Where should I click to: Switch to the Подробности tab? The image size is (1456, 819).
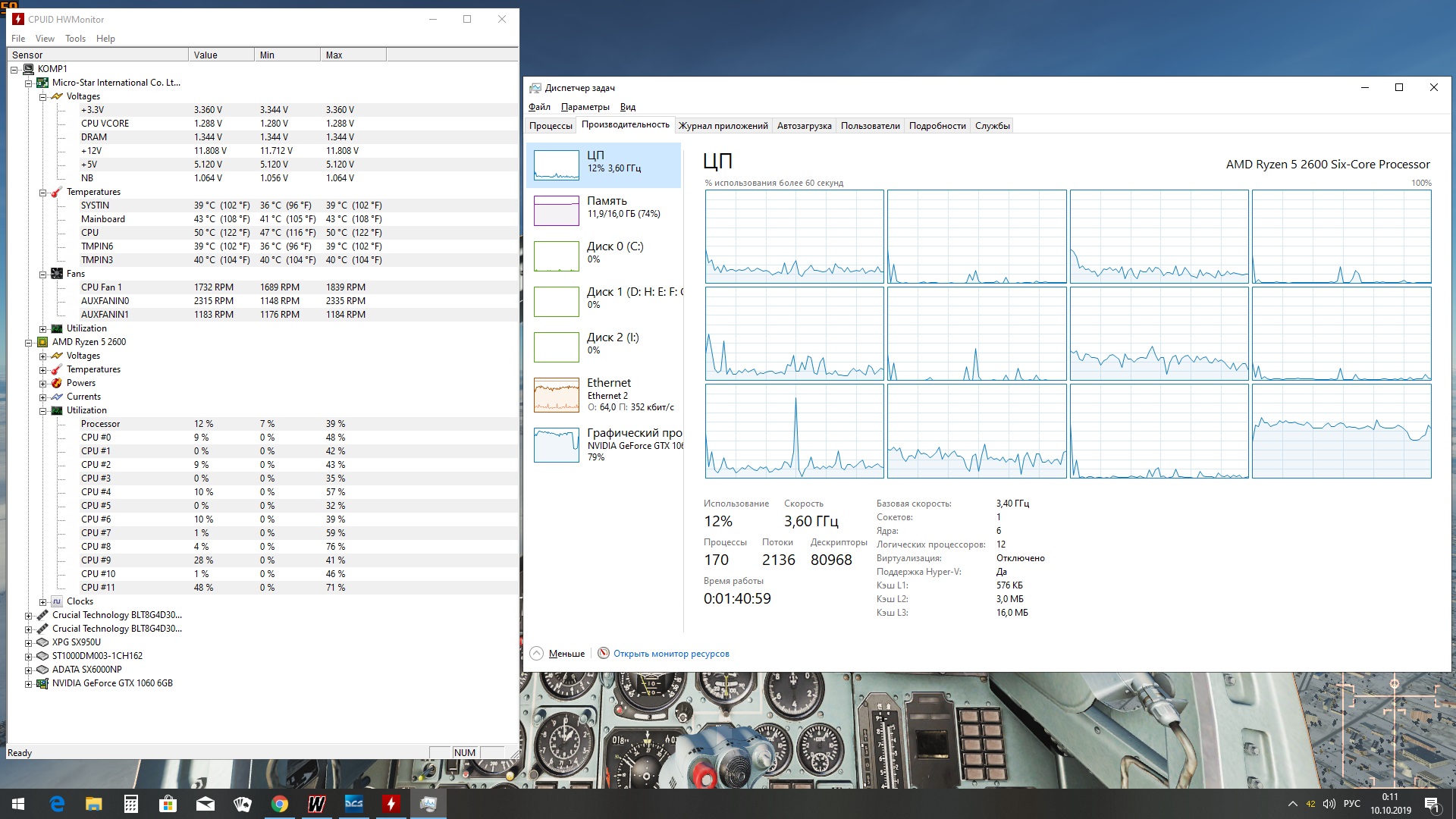pos(937,126)
